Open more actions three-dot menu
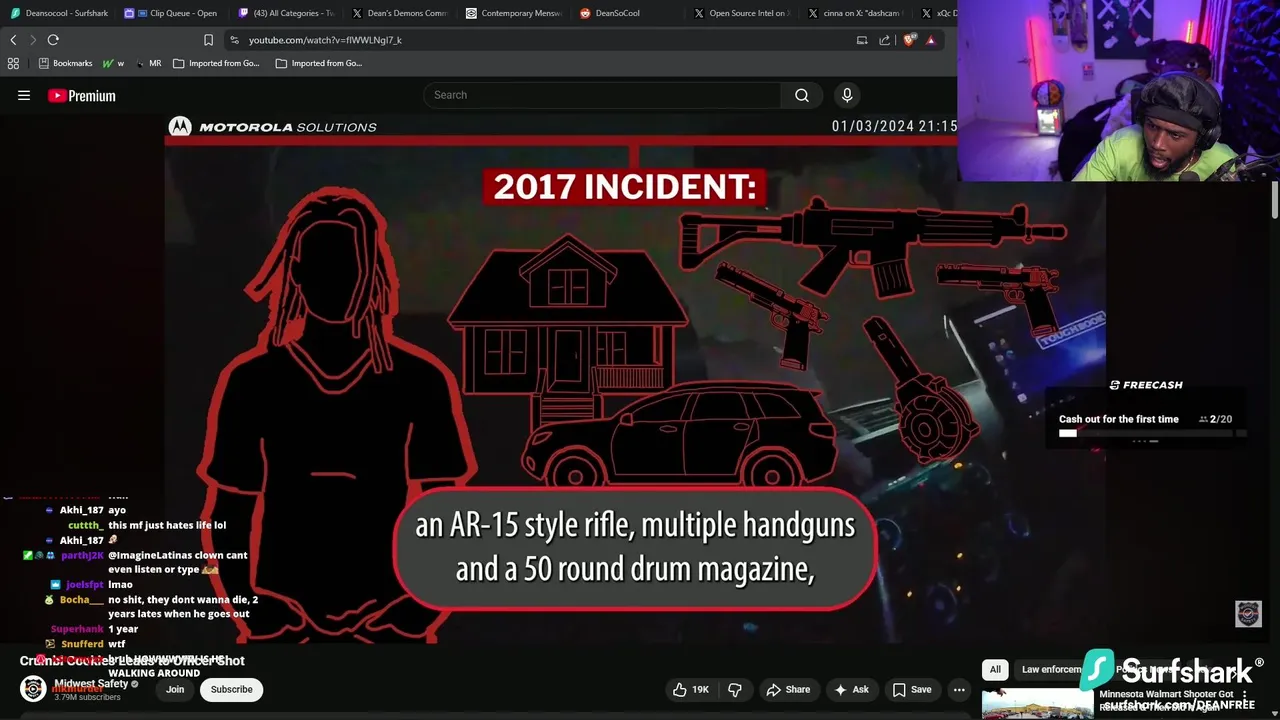The height and width of the screenshot is (720, 1280). [x=959, y=689]
